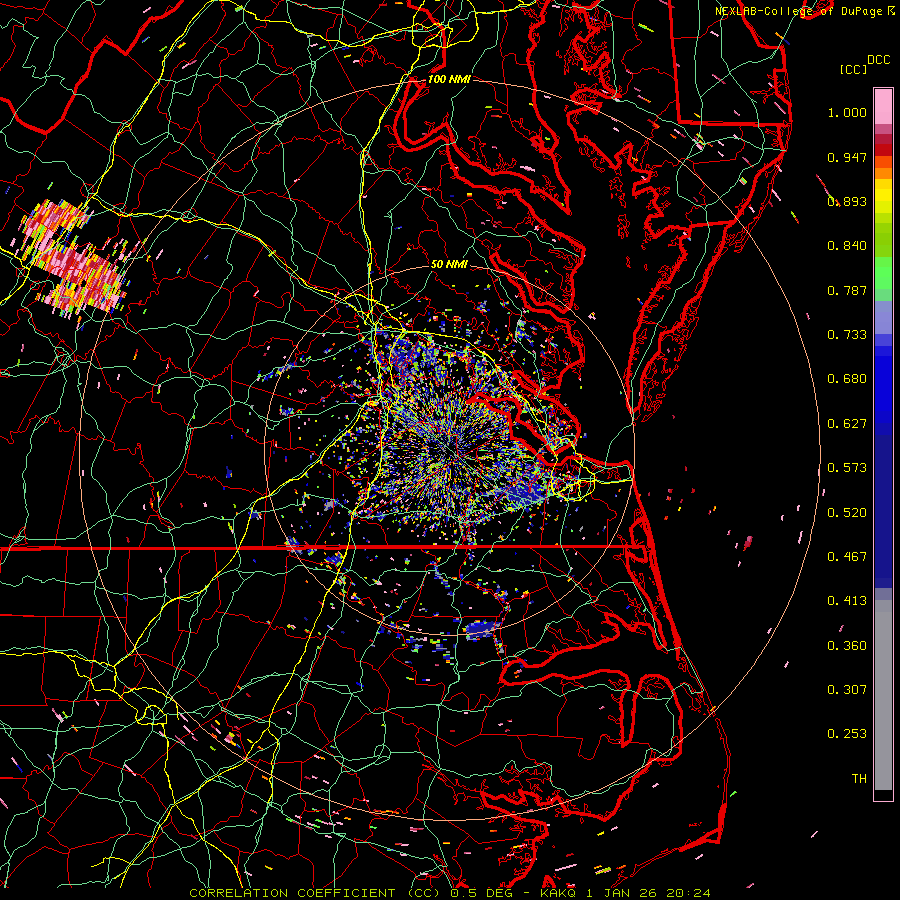Select the 0.680 legend value
900x900 pixels.
coord(847,379)
